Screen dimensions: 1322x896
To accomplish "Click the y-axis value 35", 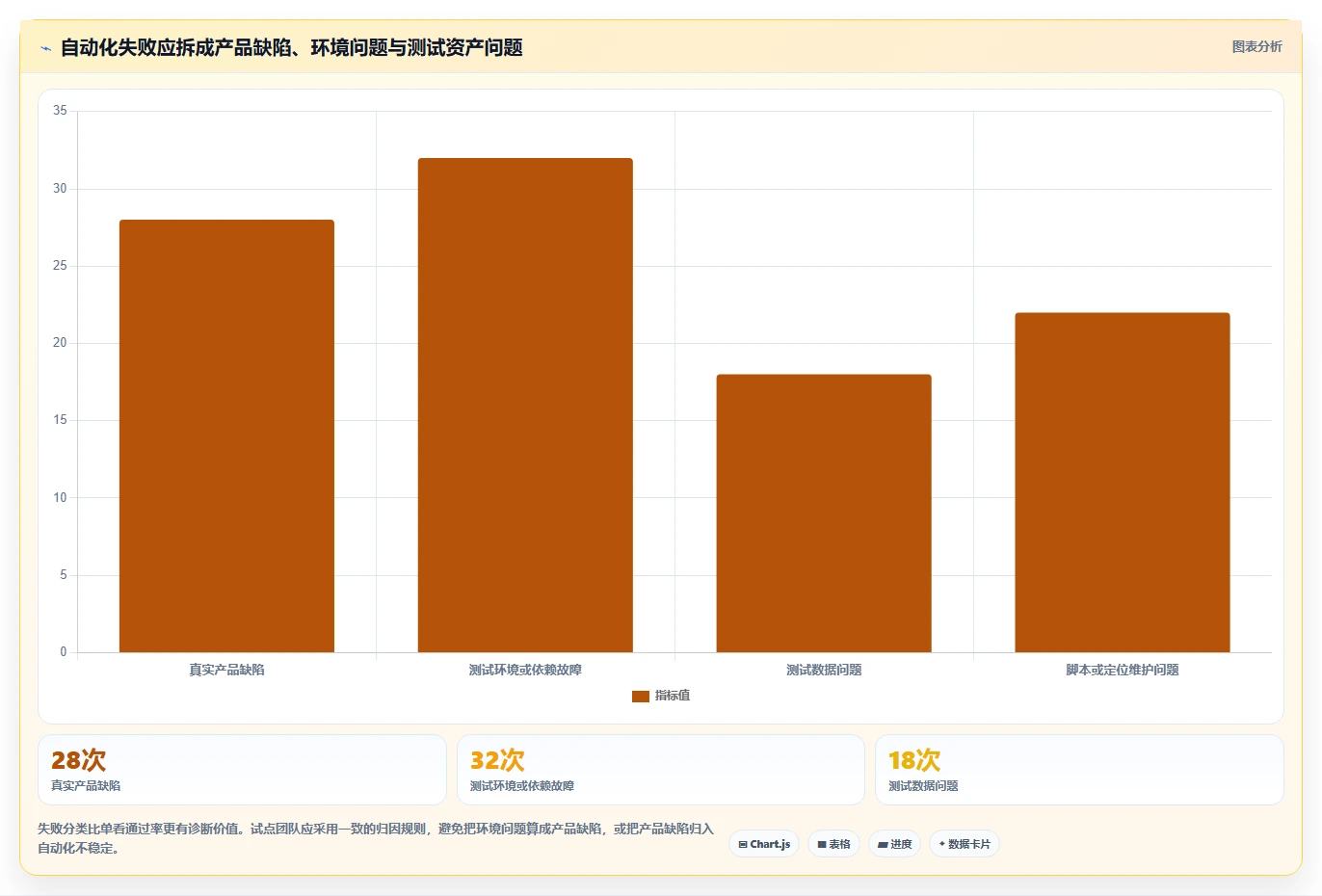I will [x=60, y=111].
